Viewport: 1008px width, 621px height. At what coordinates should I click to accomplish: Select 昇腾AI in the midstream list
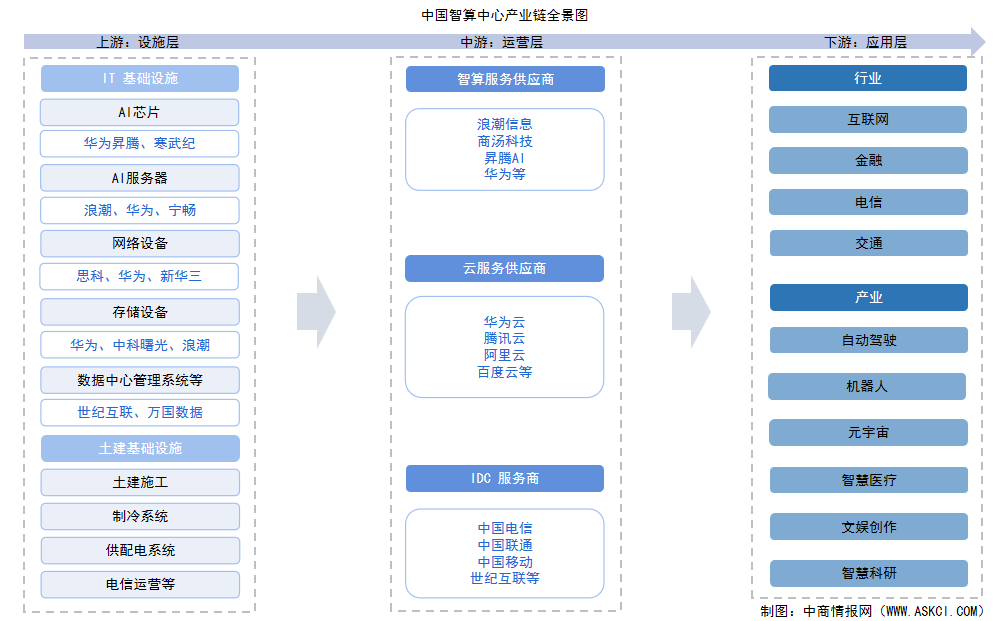tap(505, 158)
